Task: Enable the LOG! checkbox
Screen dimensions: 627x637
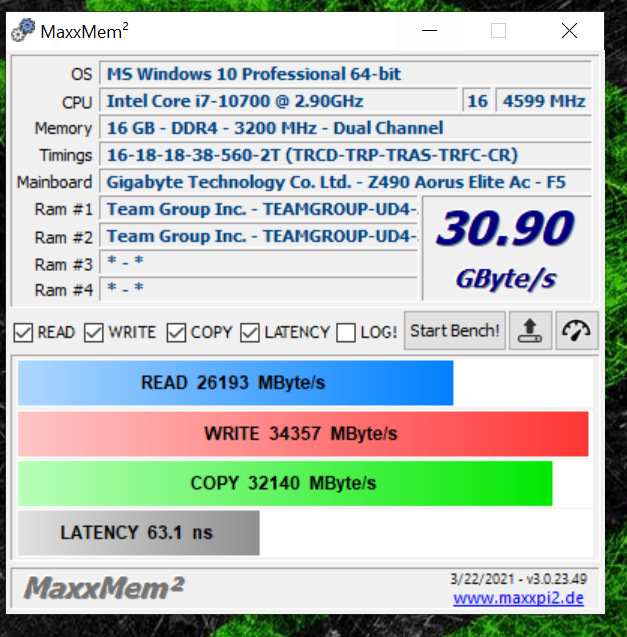Action: pyautogui.click(x=346, y=333)
